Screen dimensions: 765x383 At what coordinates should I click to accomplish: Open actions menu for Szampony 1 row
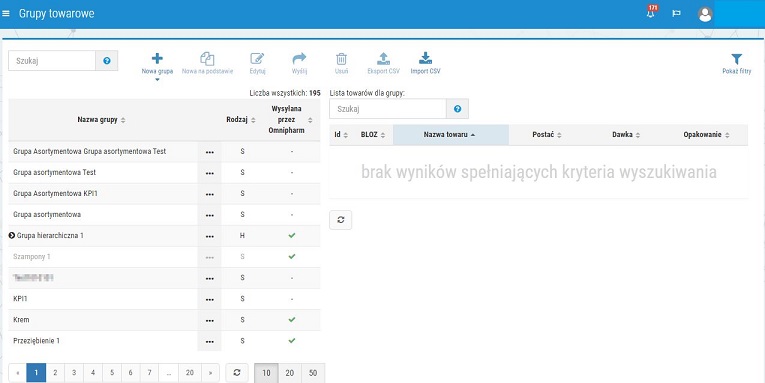[x=210, y=257]
